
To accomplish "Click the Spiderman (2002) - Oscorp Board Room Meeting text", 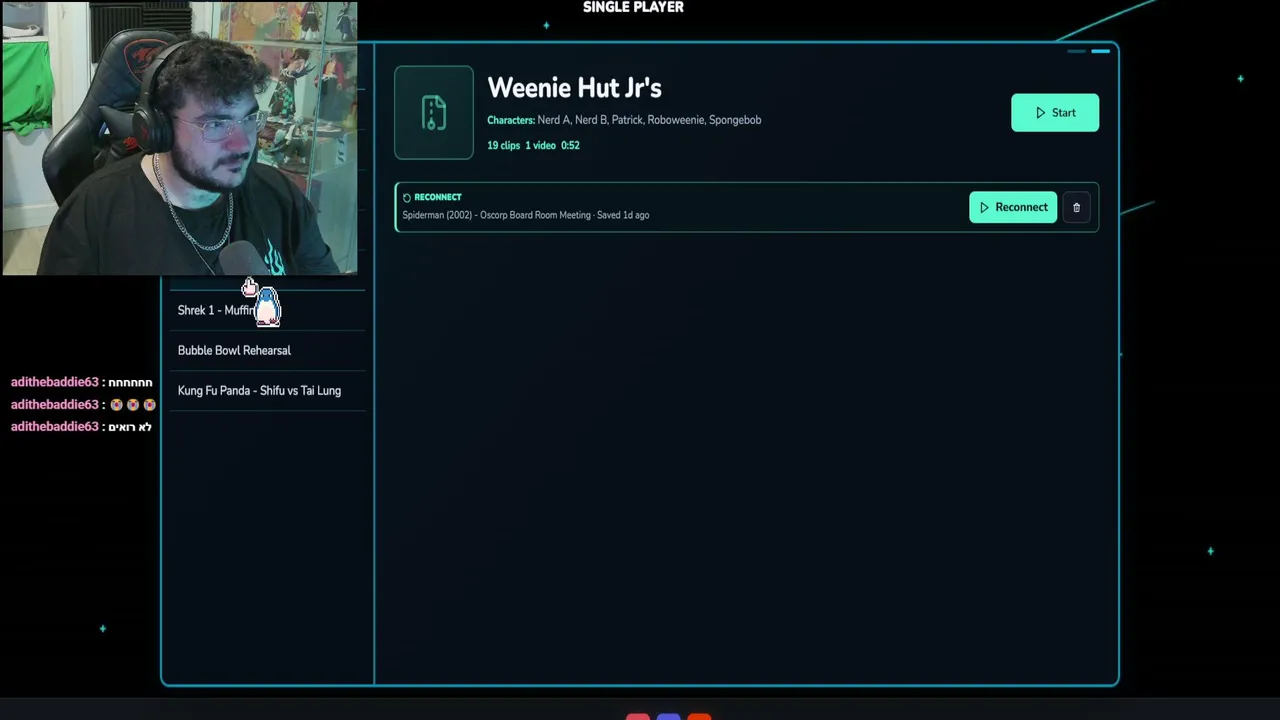I will tap(496, 215).
